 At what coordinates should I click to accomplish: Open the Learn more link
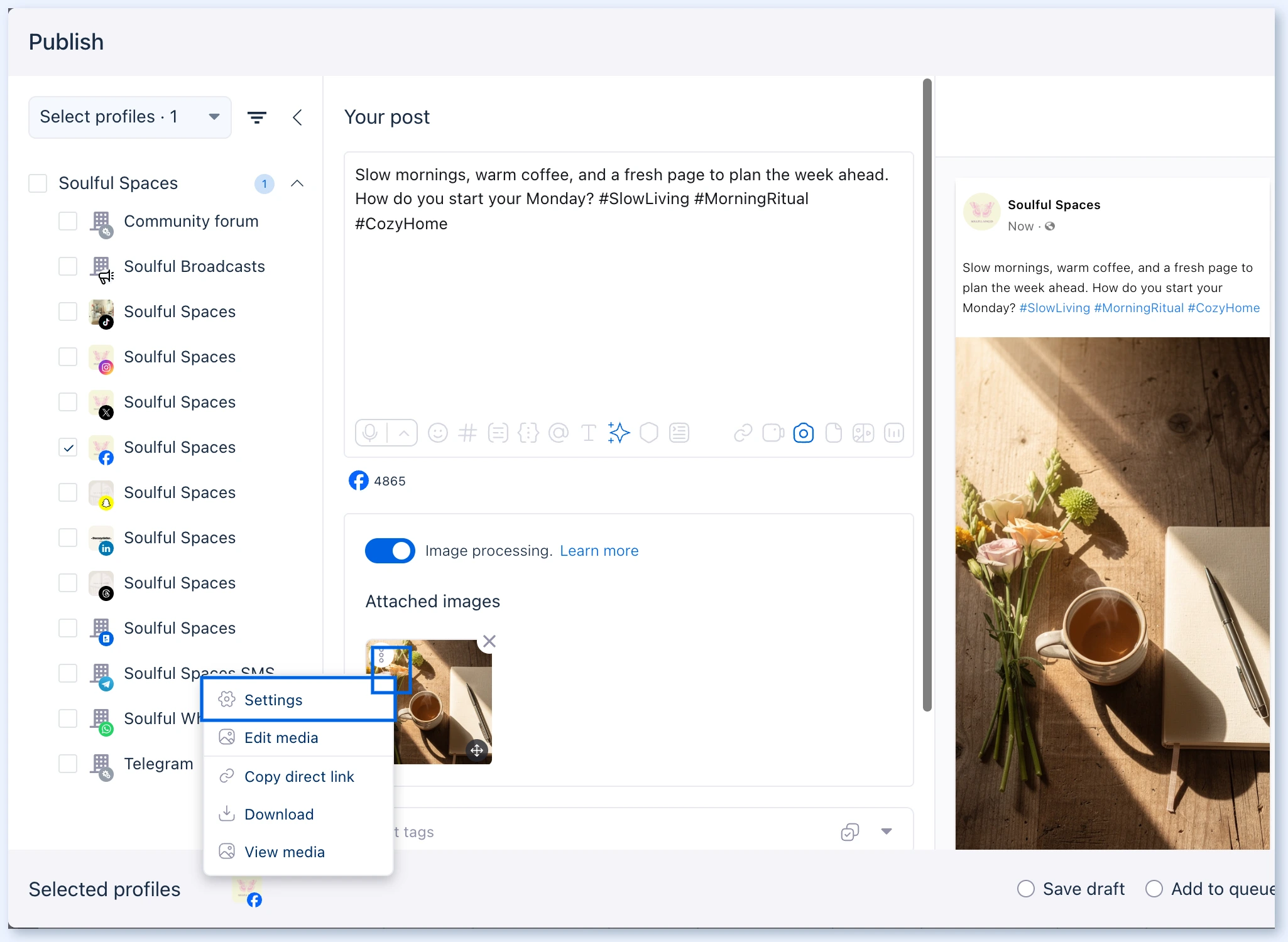(599, 551)
